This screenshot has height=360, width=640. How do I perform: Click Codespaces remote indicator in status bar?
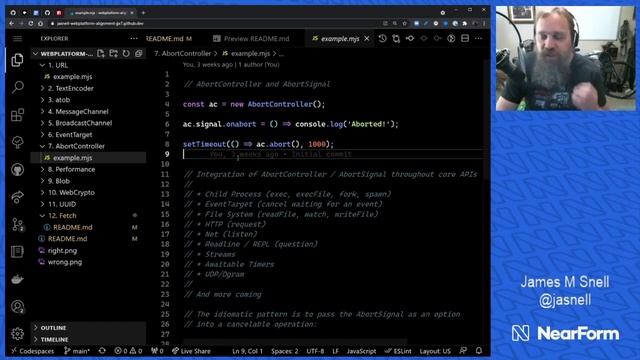click(32, 351)
